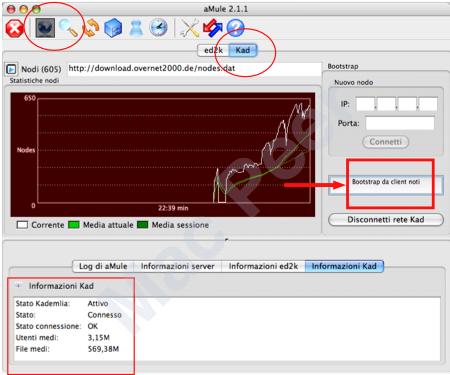Open the Transfers arrows icon

[x=91, y=28]
